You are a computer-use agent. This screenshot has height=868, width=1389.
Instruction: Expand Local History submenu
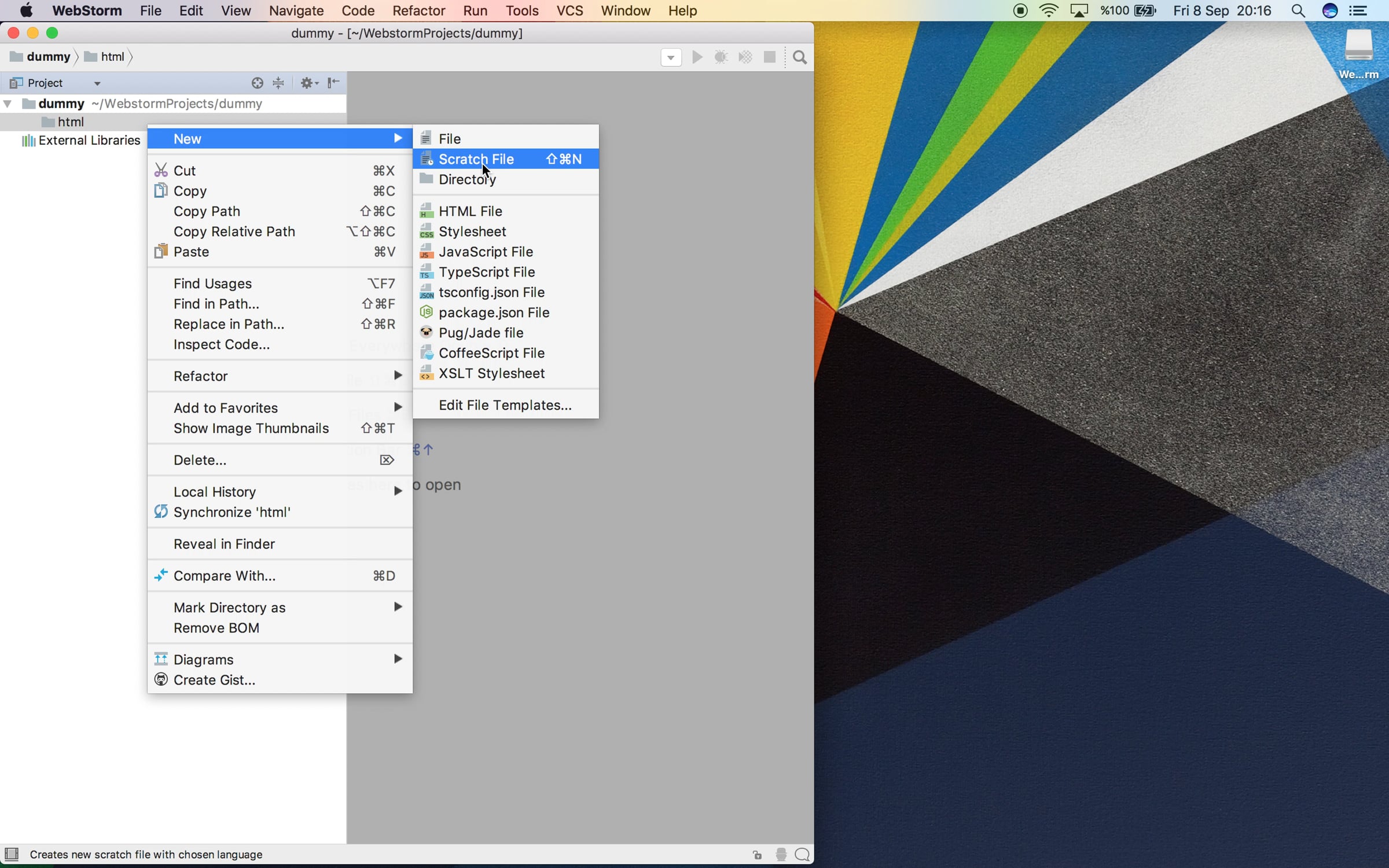click(280, 492)
